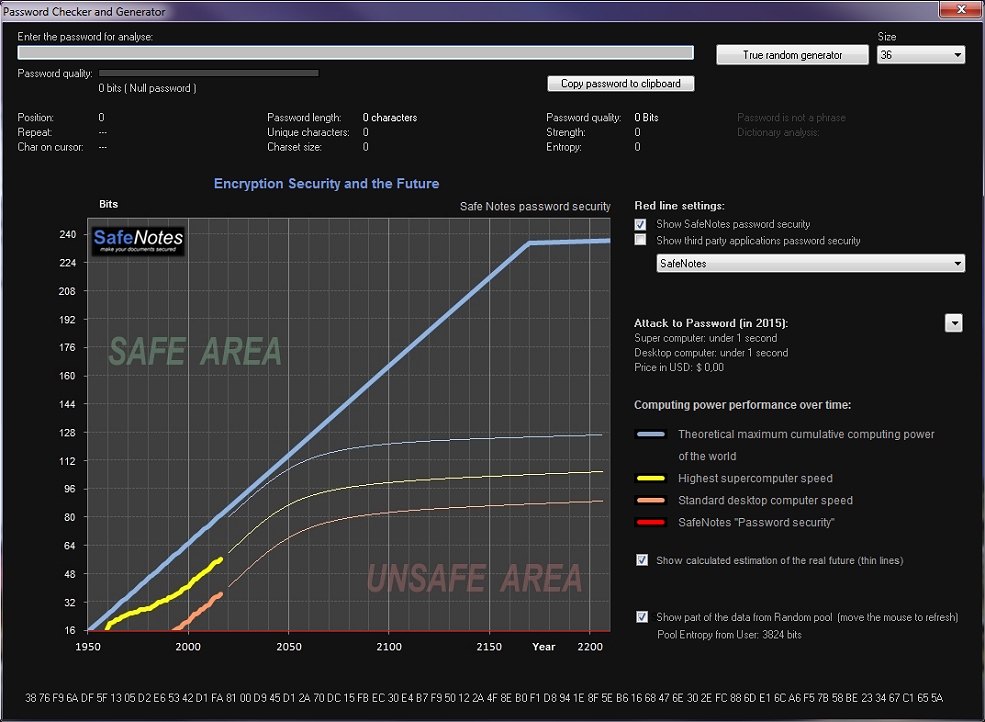Focus the password analysis input field
Viewport: 985px width, 722px height.
coord(356,53)
